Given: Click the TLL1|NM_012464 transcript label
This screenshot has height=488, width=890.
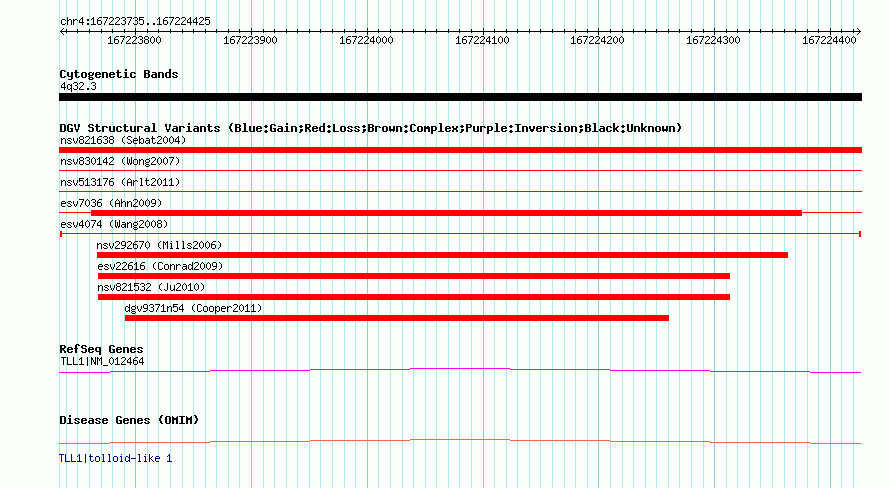Looking at the screenshot, I should tap(102, 361).
